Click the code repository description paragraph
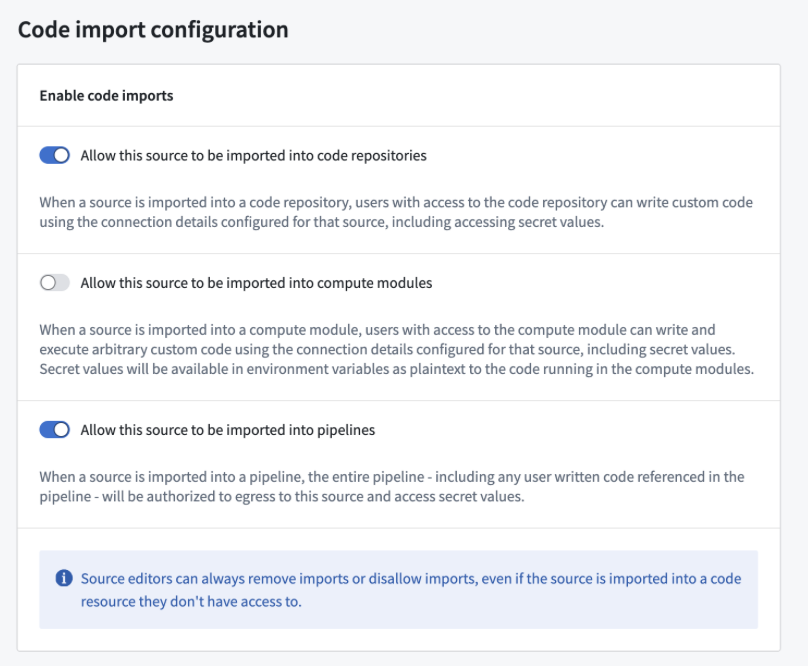This screenshot has height=666, width=808. (396, 212)
